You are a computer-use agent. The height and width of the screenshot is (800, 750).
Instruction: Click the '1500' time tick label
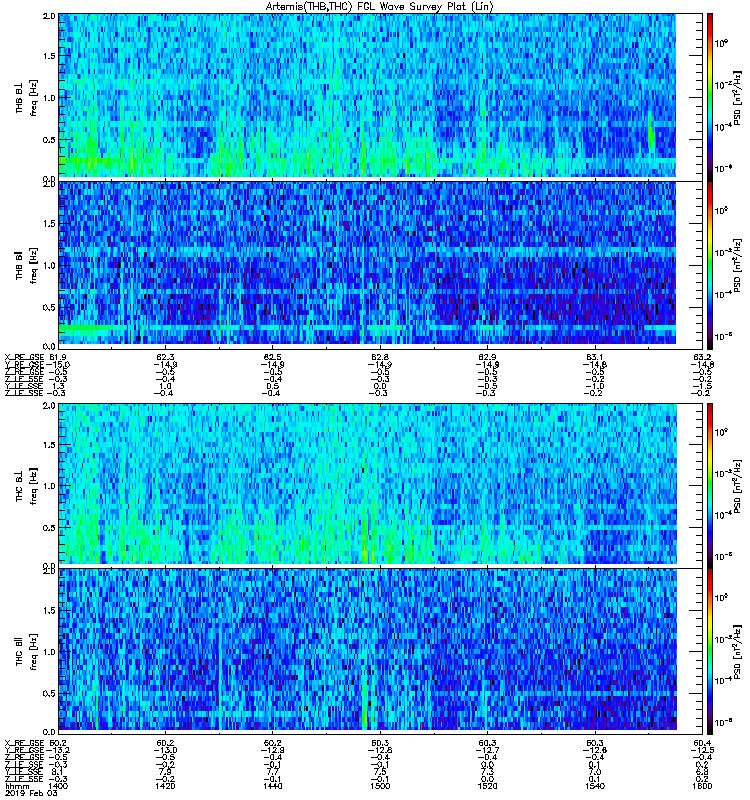pyautogui.click(x=381, y=786)
